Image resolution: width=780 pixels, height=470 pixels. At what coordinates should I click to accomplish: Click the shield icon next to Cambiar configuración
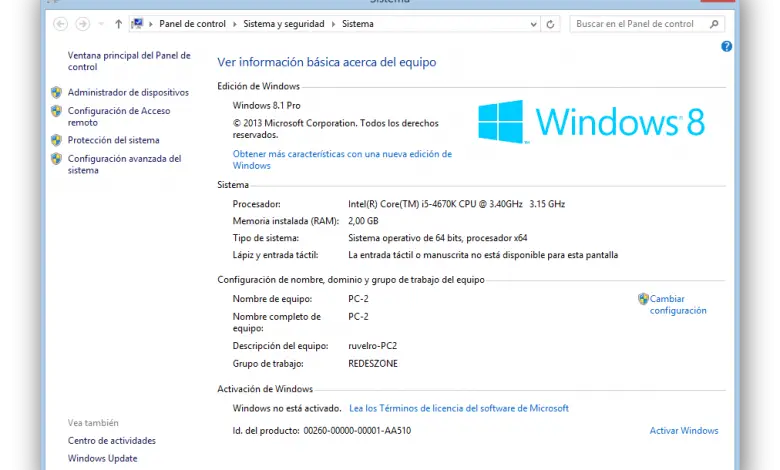pos(643,299)
